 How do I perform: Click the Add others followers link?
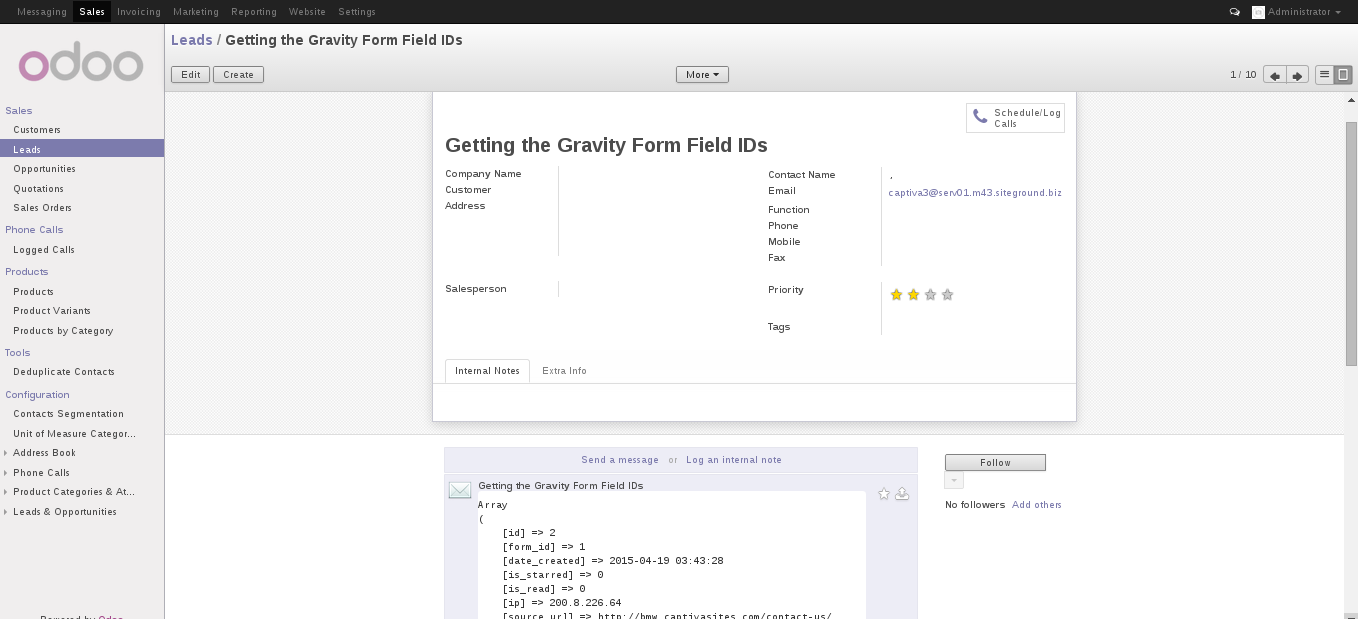1037,504
